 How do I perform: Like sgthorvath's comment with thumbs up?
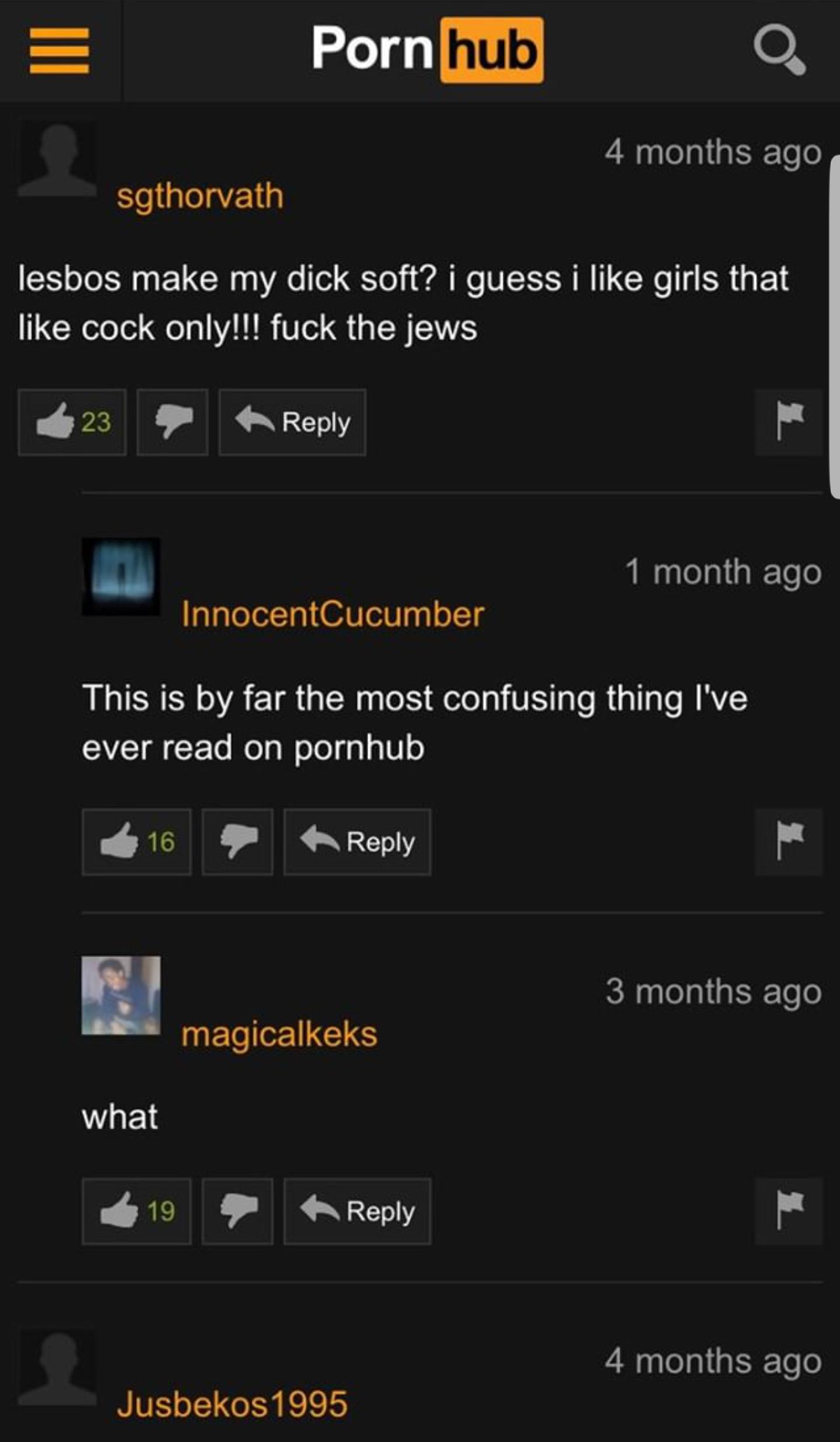tap(72, 422)
